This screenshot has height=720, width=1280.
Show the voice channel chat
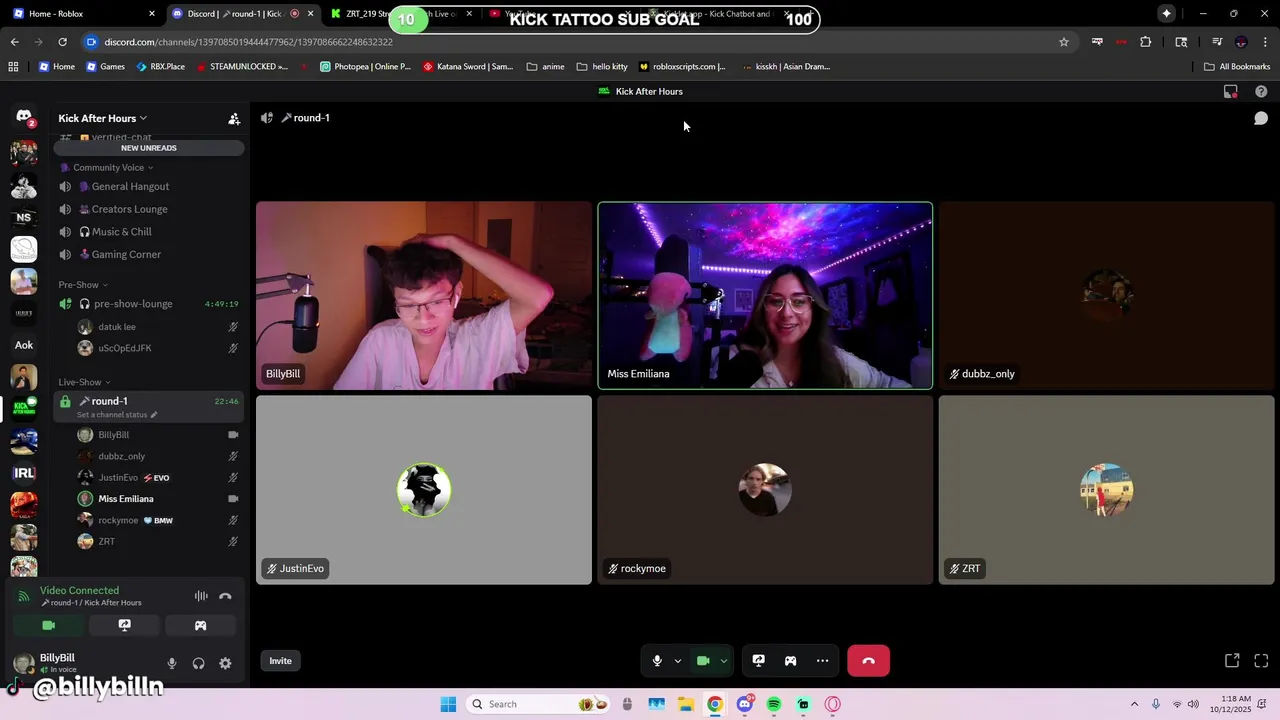point(1261,118)
